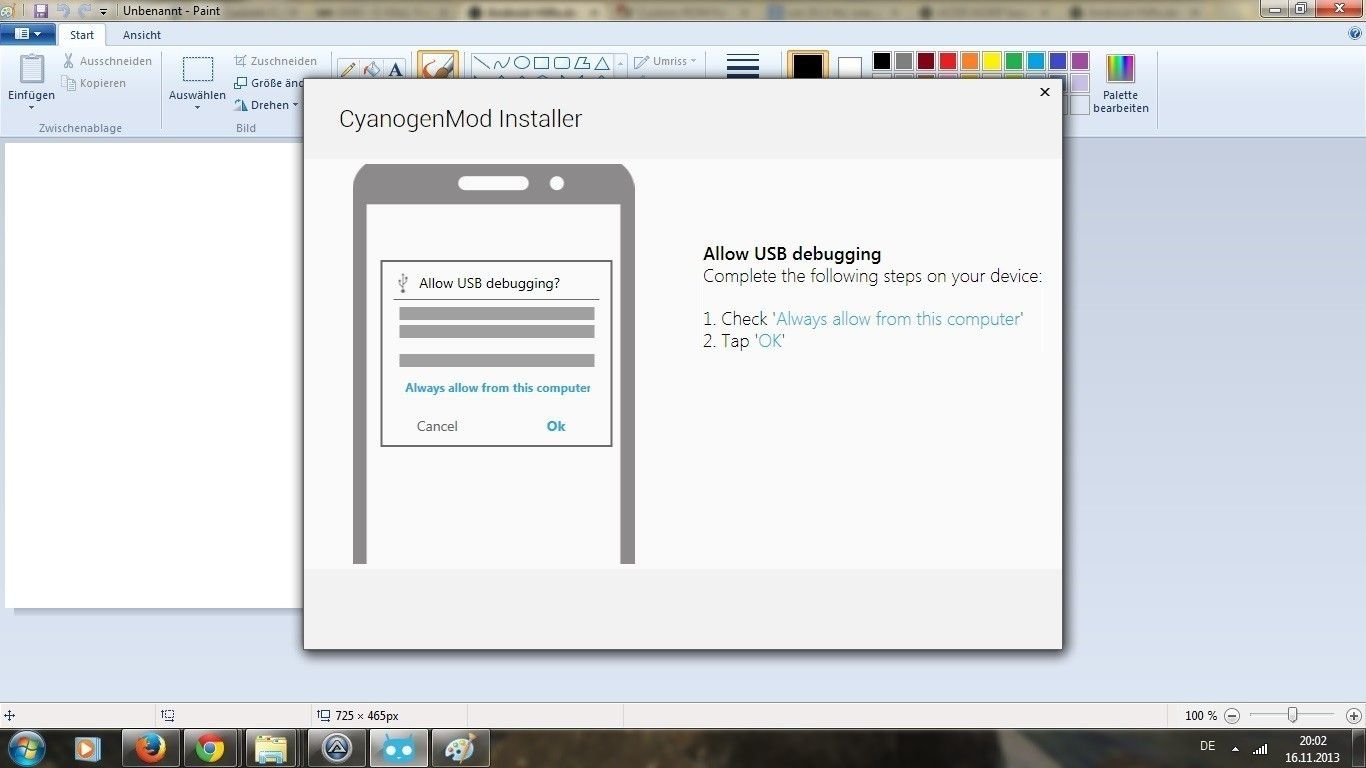Show hidden system tray icons arrow
The image size is (1366, 768).
click(1235, 748)
